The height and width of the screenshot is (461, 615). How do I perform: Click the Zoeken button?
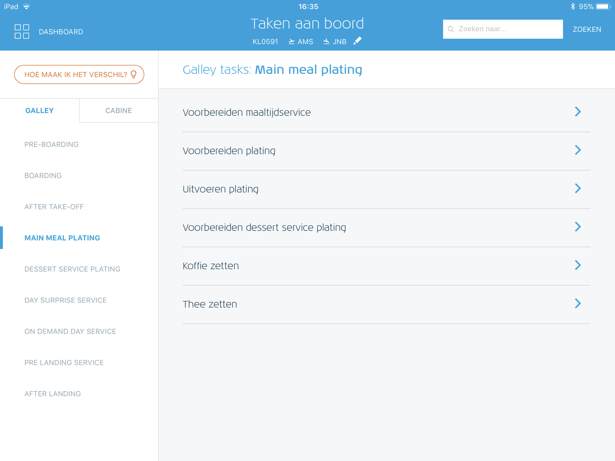pos(587,29)
